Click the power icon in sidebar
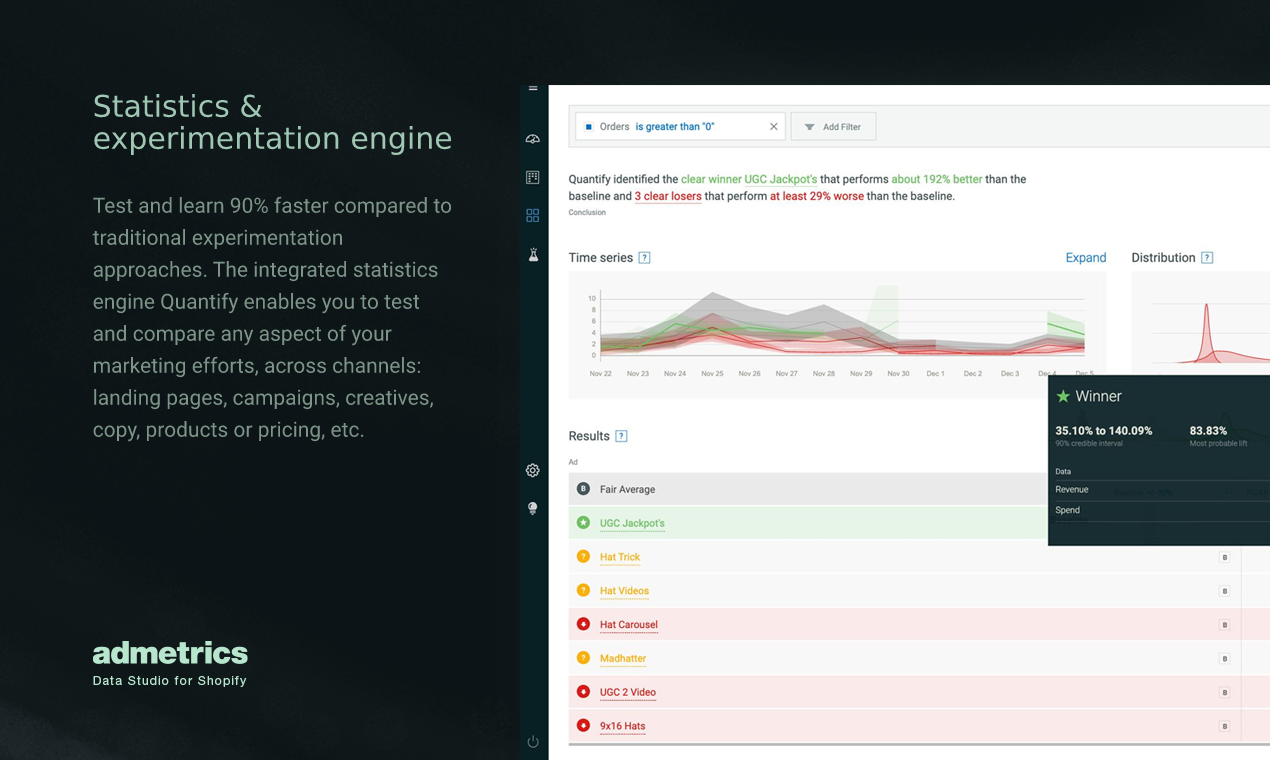 coord(533,741)
